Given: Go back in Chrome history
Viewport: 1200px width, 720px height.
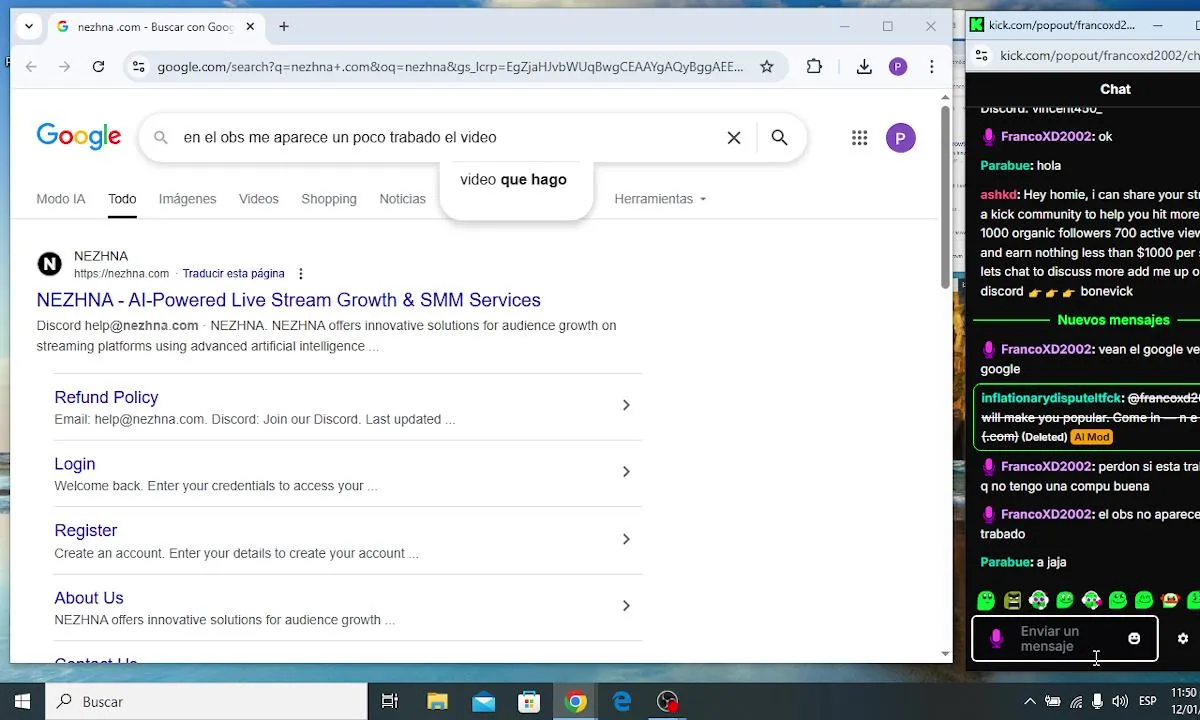Looking at the screenshot, I should pos(31,67).
